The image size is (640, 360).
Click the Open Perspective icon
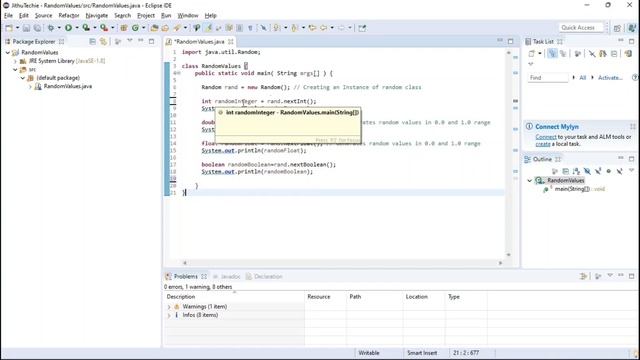[617, 28]
